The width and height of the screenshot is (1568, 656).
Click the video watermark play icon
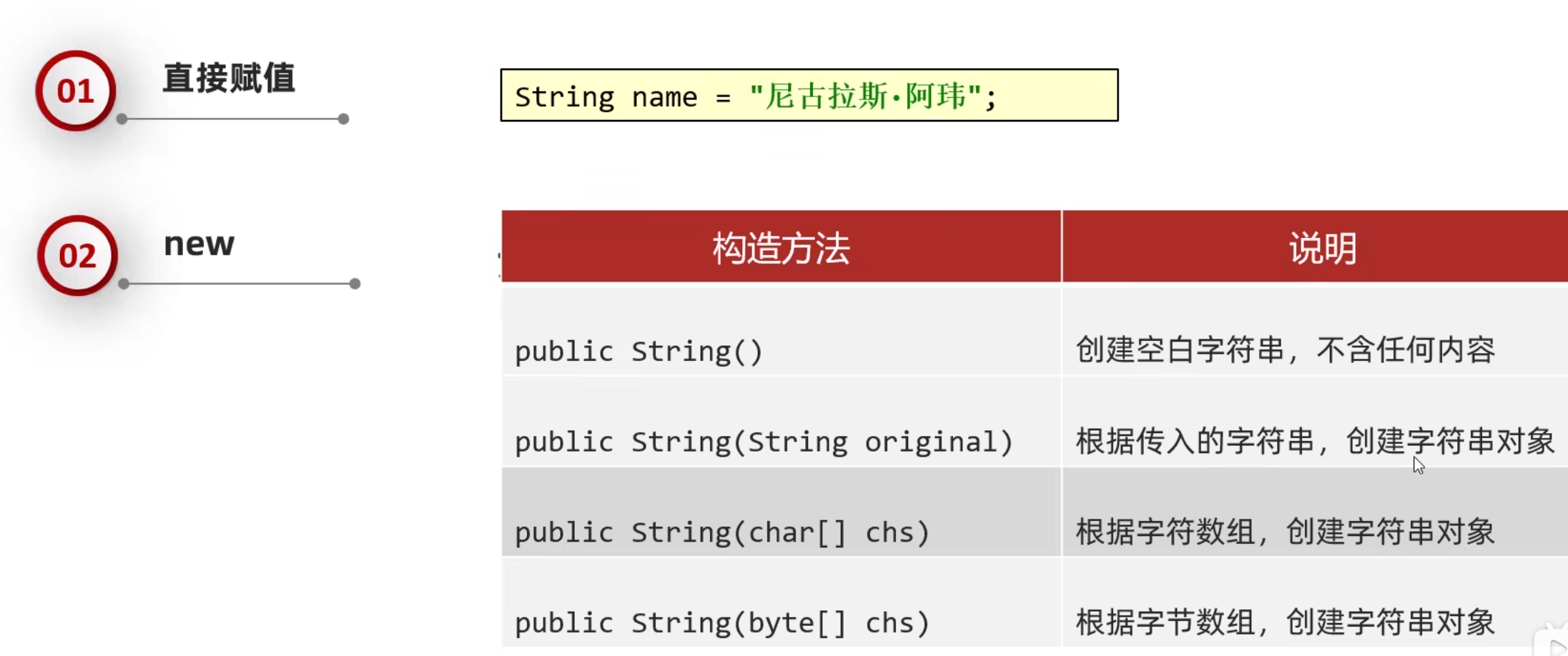click(x=1556, y=646)
